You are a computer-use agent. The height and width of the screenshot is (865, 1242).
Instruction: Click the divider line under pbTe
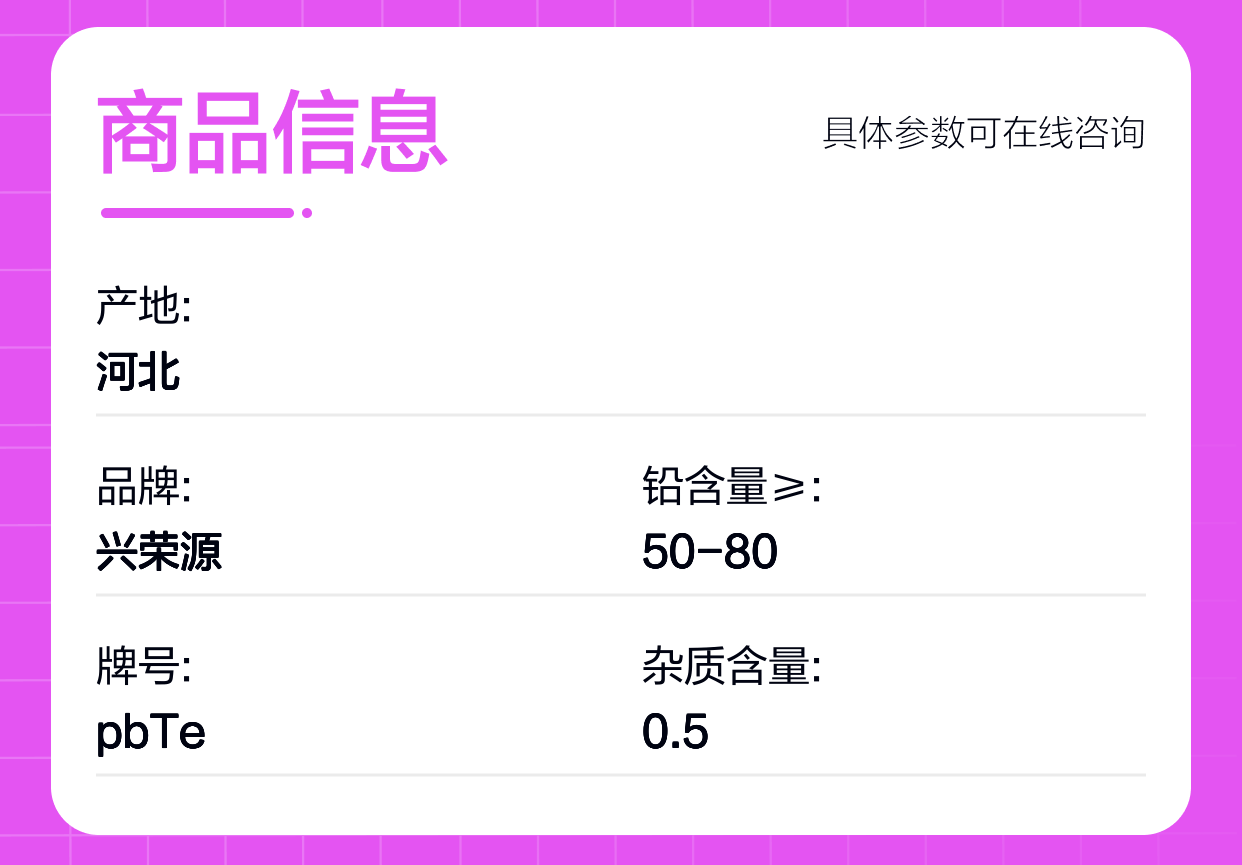620,774
